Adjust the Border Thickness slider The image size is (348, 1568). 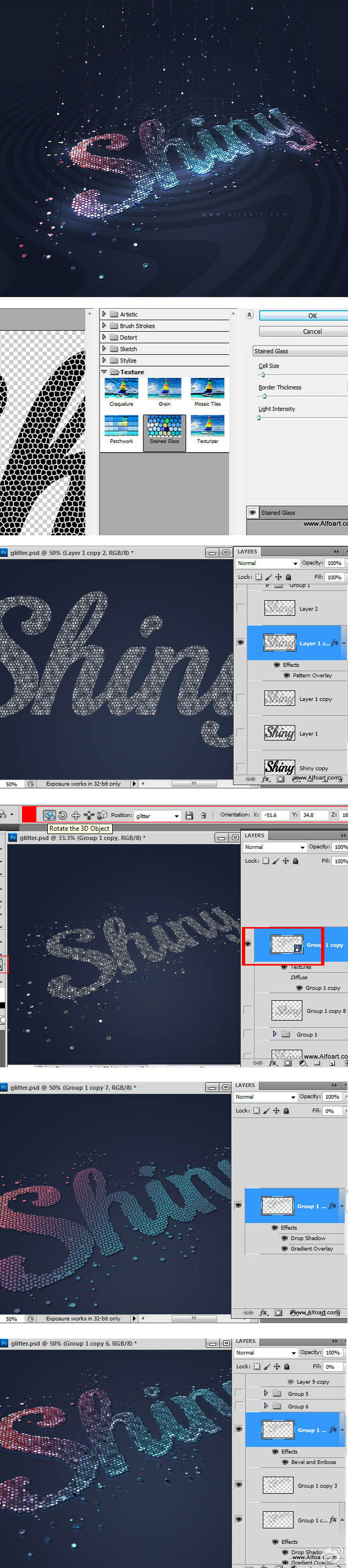click(264, 396)
